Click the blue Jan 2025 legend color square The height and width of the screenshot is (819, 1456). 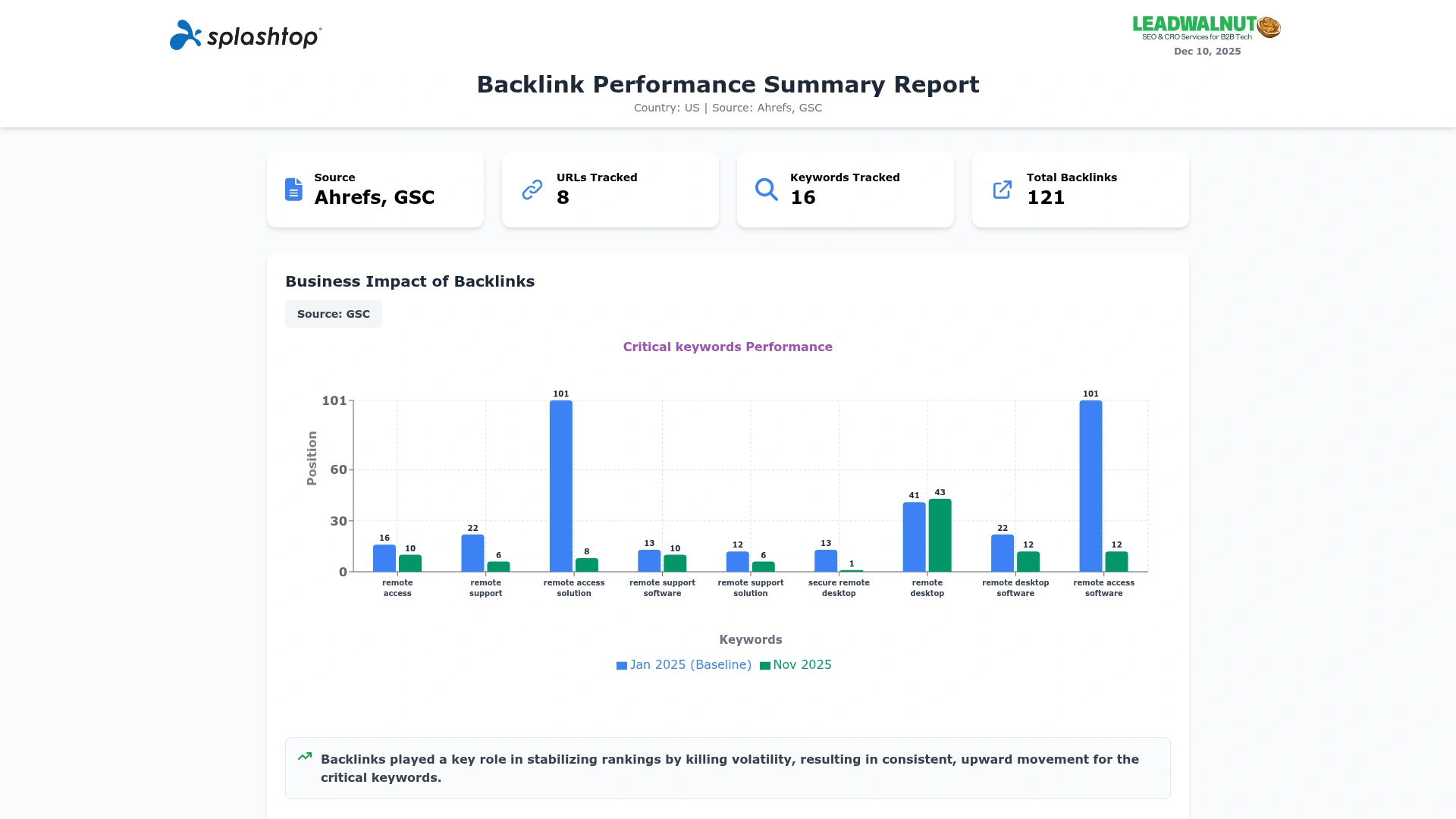click(622, 666)
